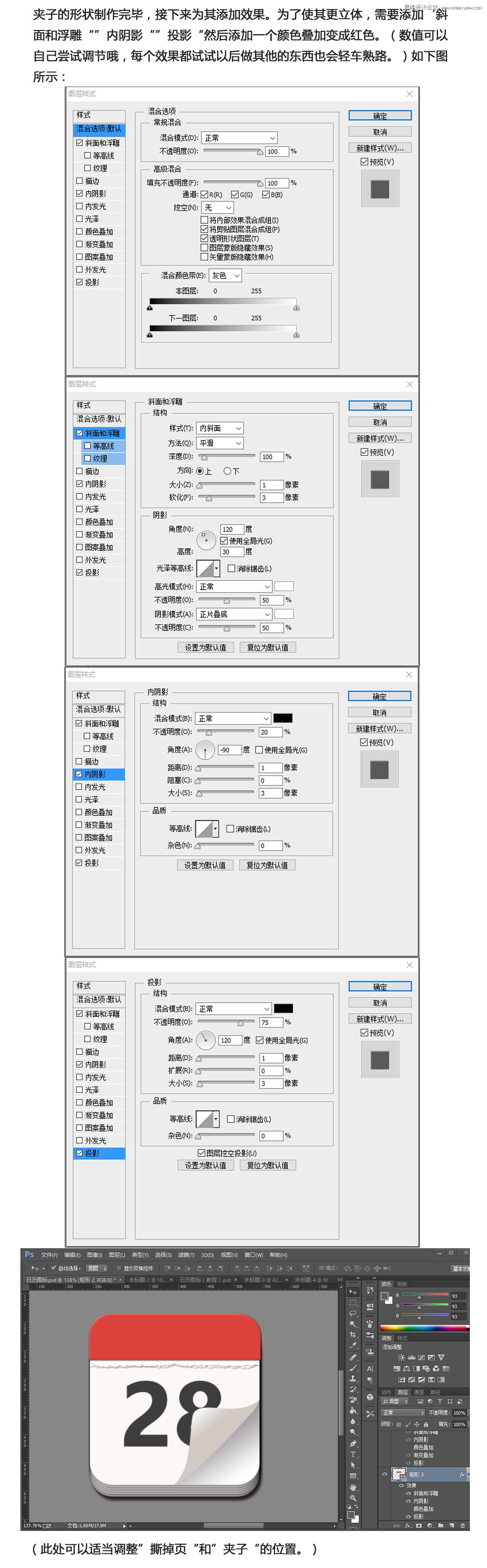Click 取消 in the bevel and emboss dialog
The width and height of the screenshot is (487, 1568).
pyautogui.click(x=380, y=422)
